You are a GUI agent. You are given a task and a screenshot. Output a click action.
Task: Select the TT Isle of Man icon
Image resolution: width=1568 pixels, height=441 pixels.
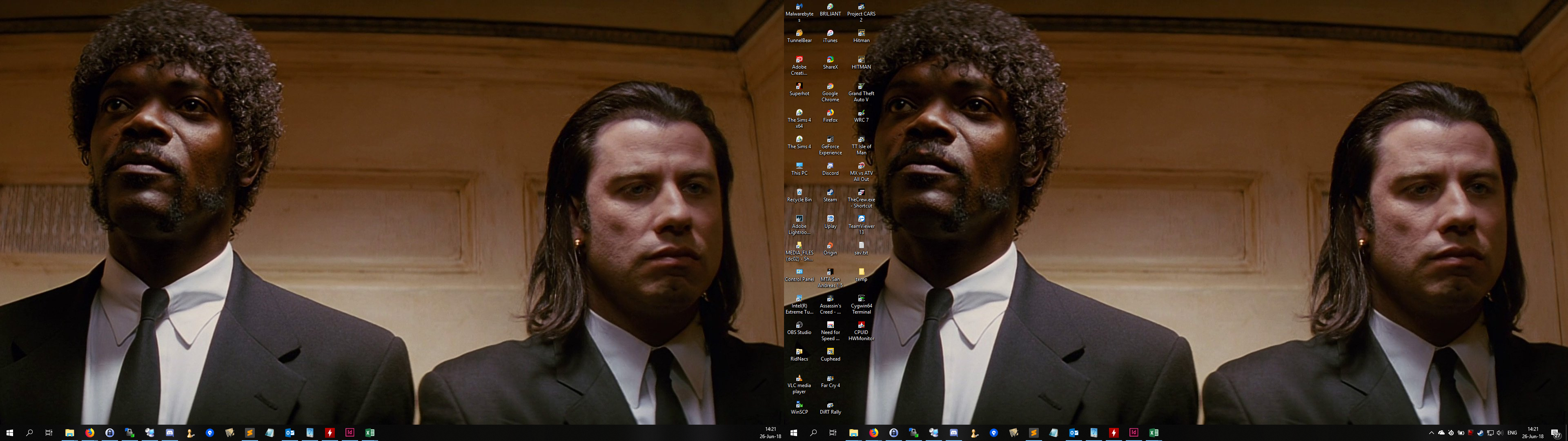861,145
